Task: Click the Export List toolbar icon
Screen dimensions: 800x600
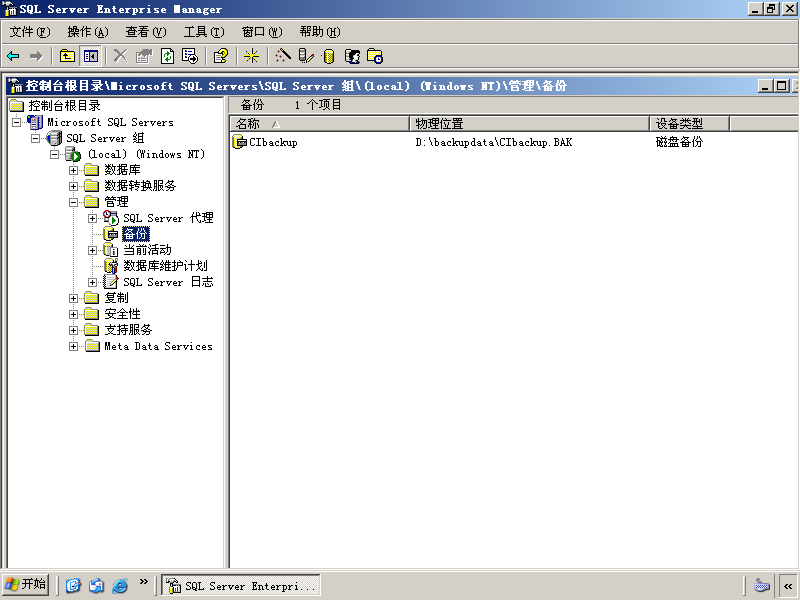Action: [190, 56]
